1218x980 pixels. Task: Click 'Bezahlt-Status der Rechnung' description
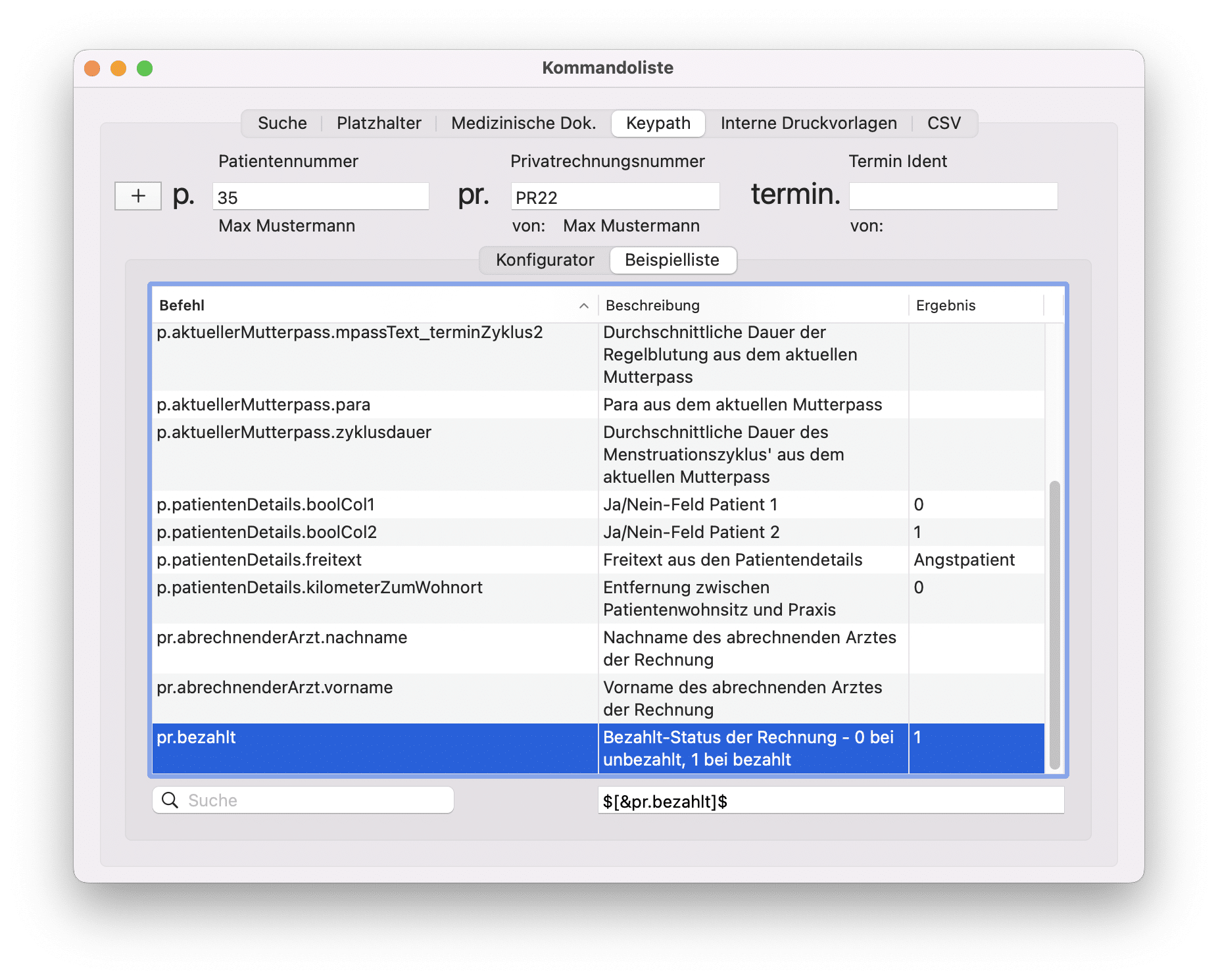[748, 748]
